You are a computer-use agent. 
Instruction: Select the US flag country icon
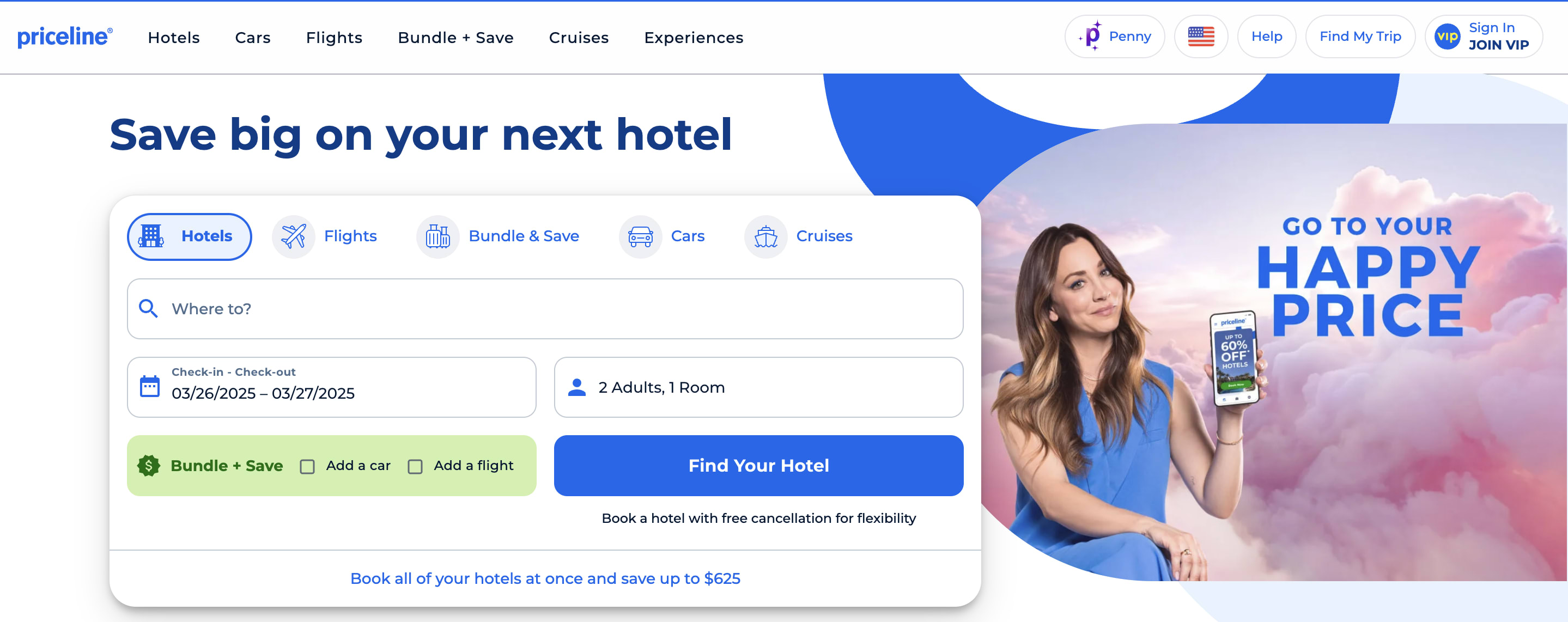point(1200,36)
